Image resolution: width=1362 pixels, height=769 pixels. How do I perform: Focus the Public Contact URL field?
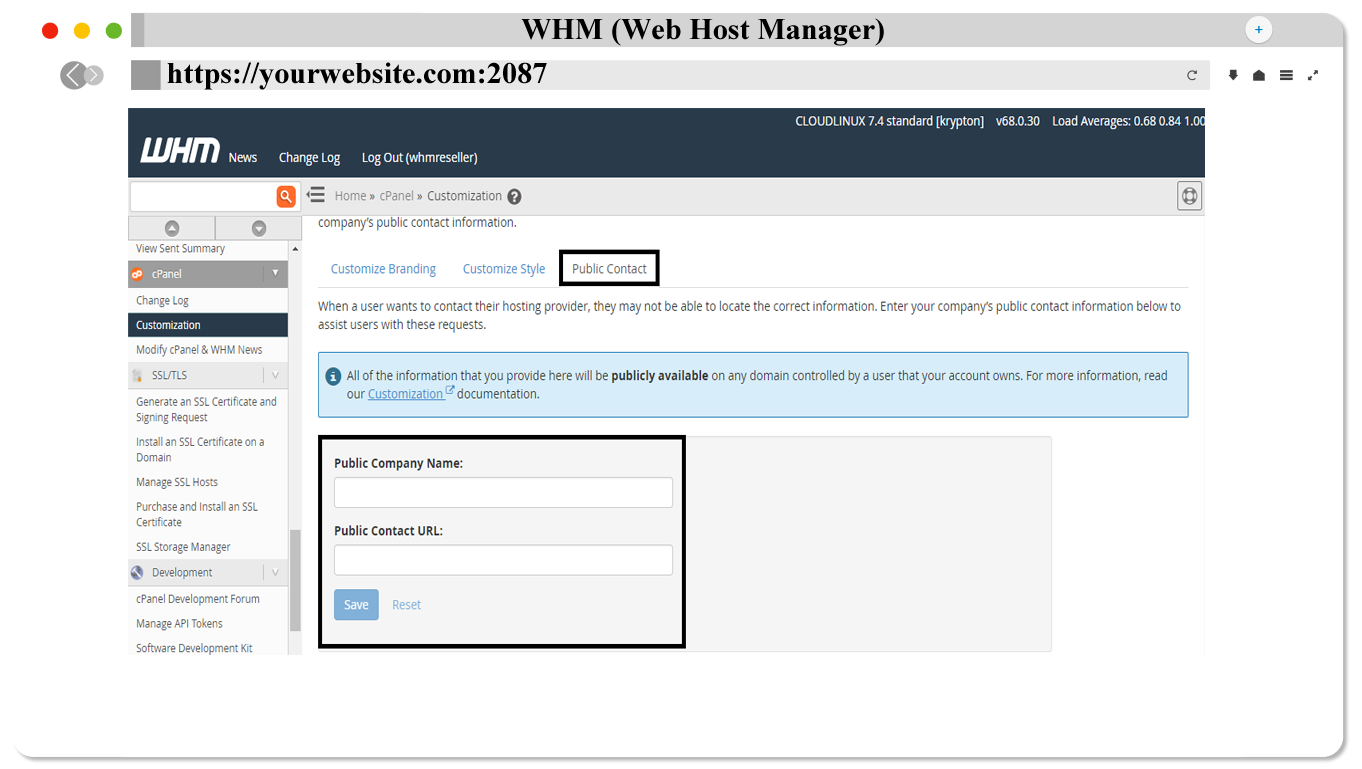tap(503, 560)
